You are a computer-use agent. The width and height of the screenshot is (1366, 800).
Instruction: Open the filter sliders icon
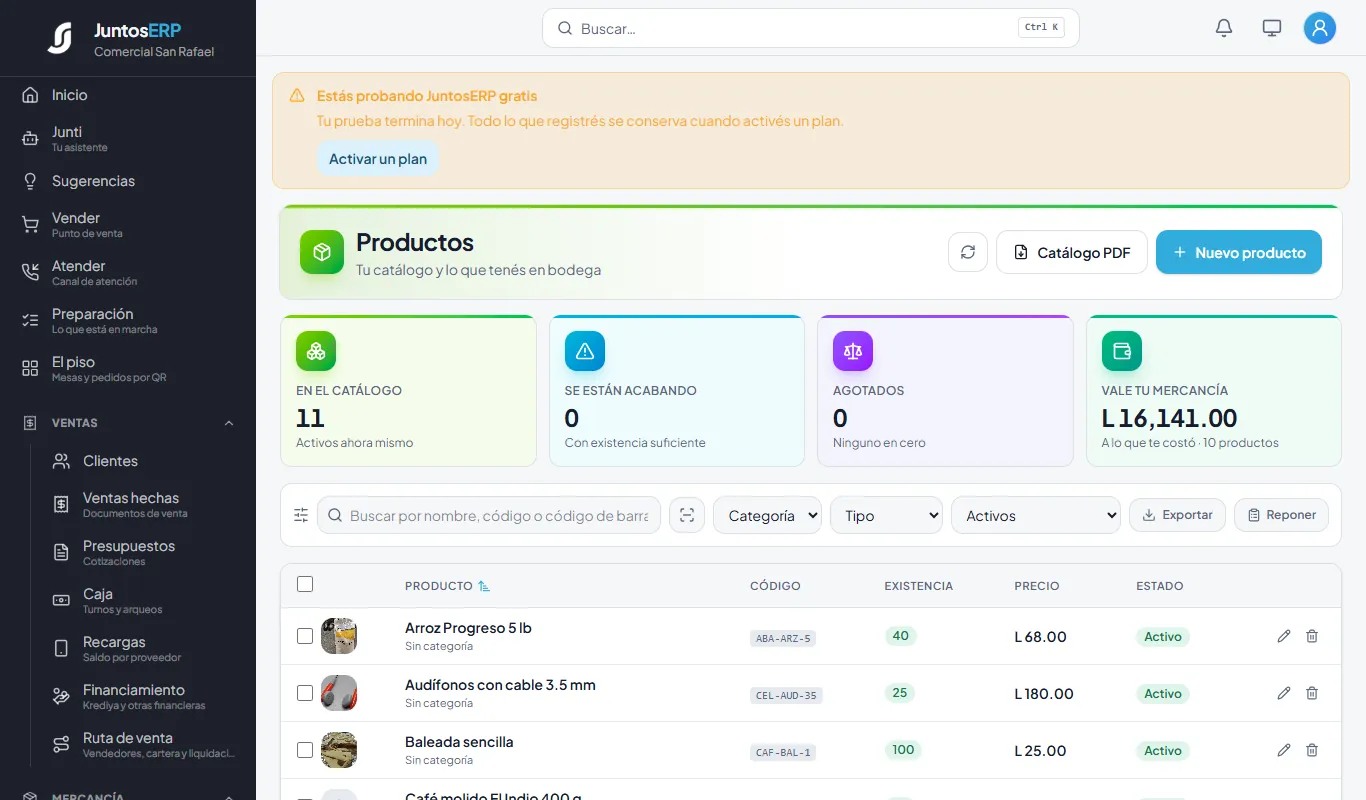tap(301, 515)
